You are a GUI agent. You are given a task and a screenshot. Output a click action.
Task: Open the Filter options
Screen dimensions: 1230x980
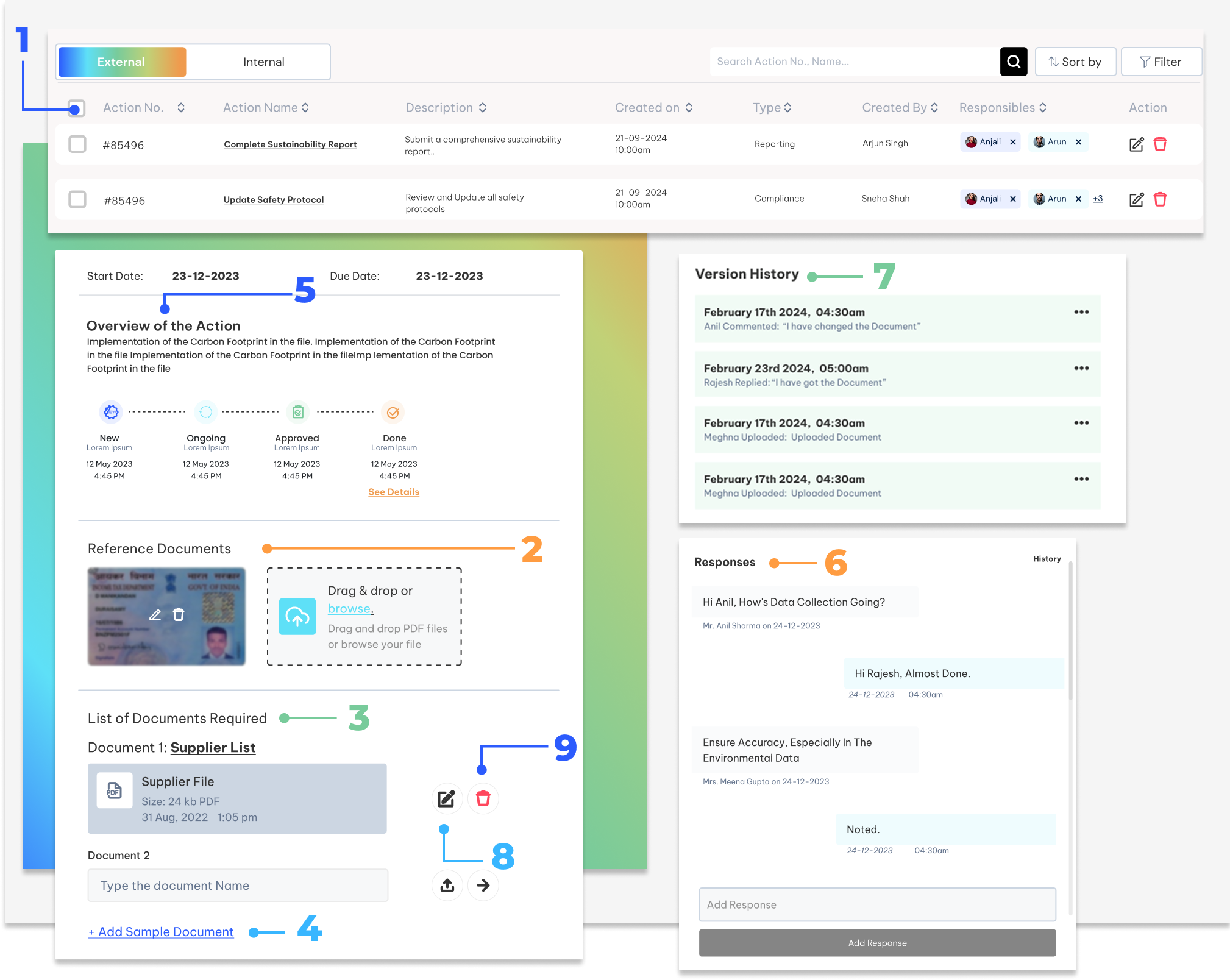click(x=1161, y=62)
